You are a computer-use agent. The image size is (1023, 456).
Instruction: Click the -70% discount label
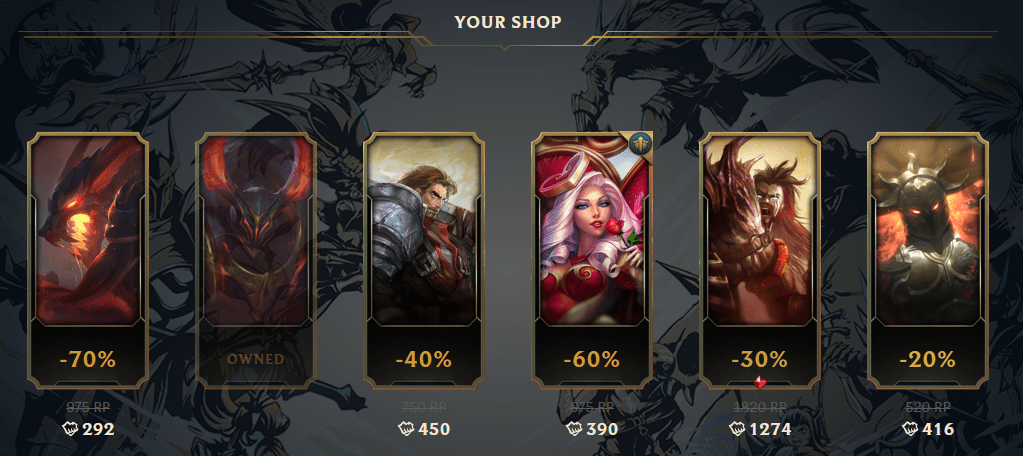[87, 359]
